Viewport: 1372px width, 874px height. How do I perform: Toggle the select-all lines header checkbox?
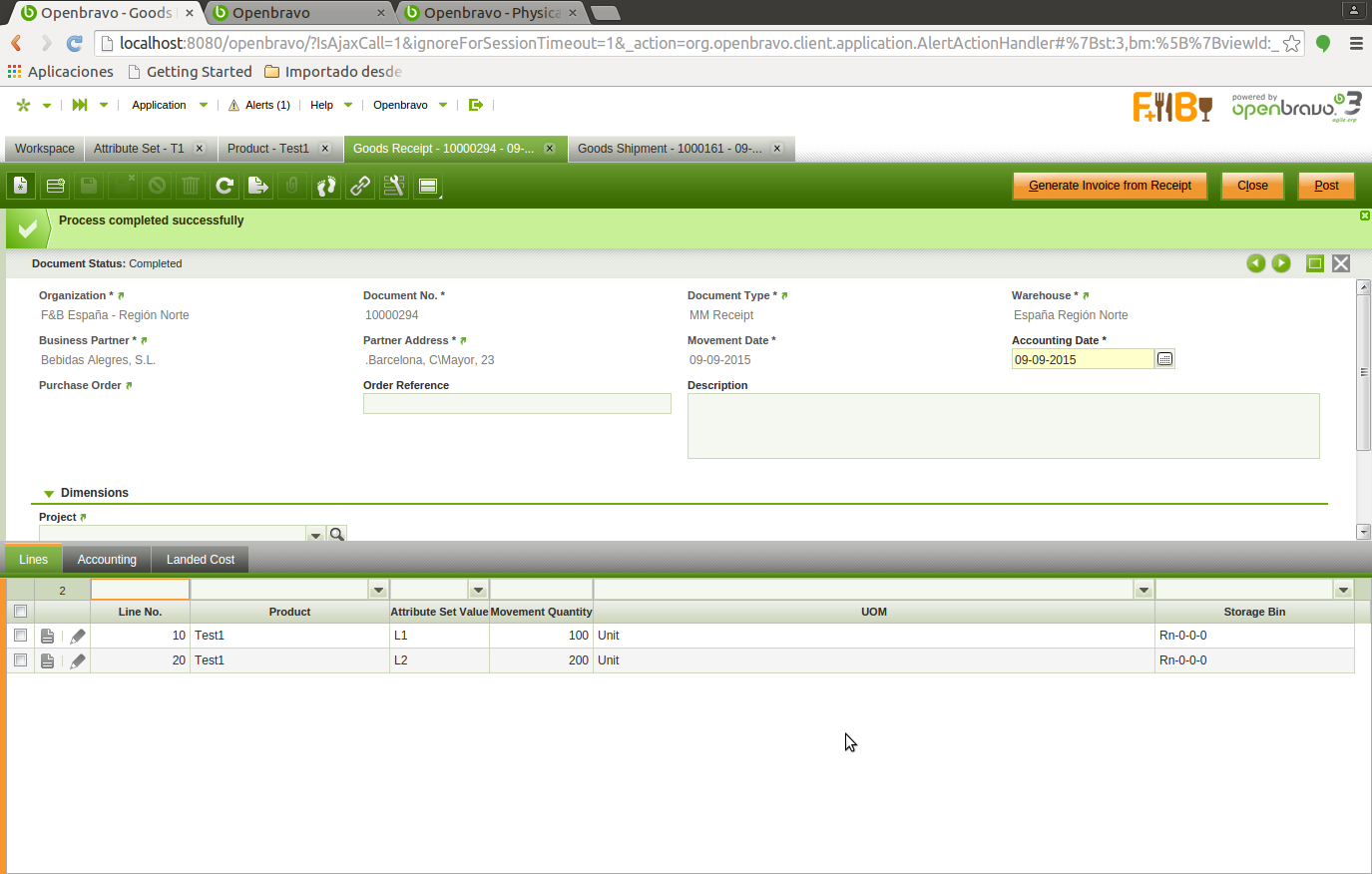[x=20, y=612]
